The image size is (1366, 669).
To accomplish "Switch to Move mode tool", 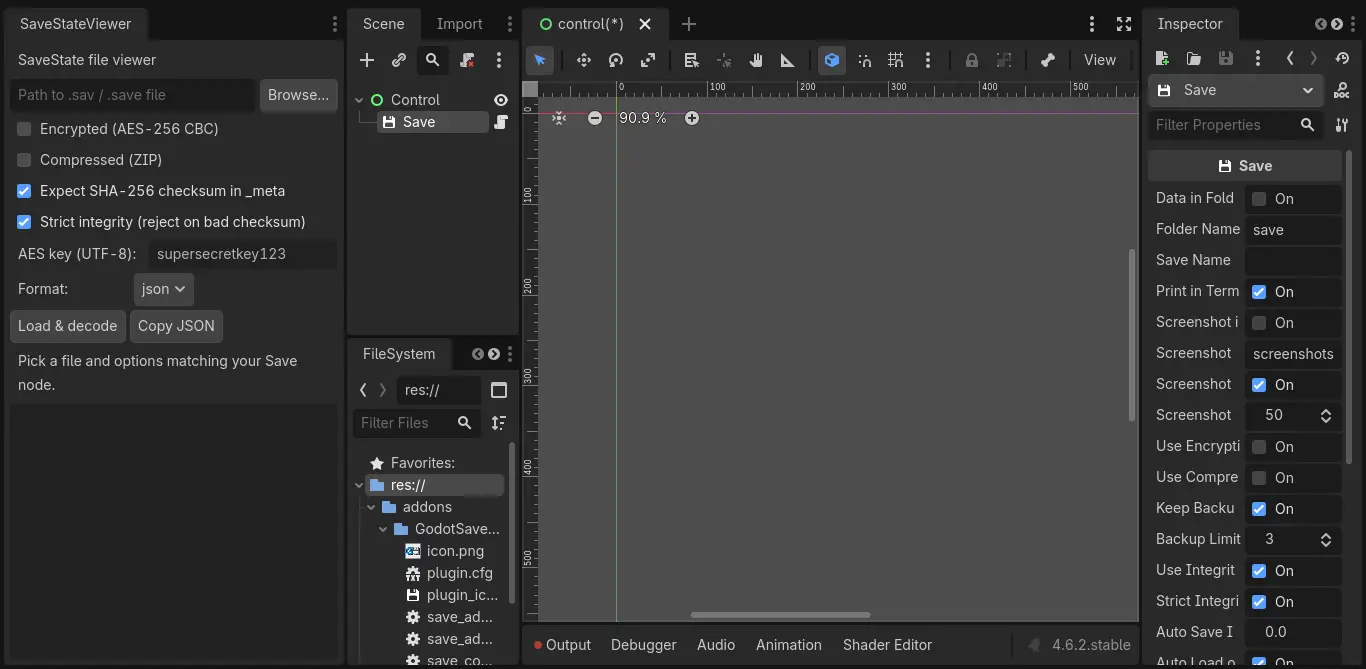I will coord(584,60).
